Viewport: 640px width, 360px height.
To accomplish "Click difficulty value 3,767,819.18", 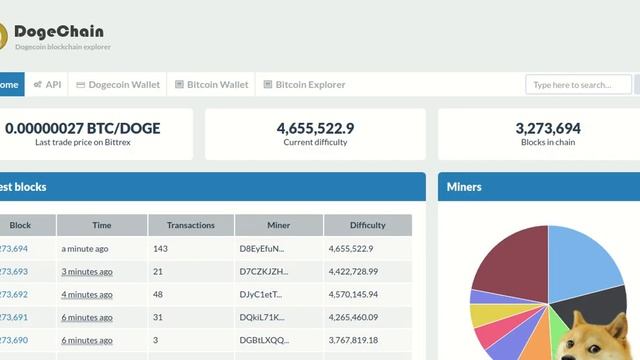I will coord(353,340).
